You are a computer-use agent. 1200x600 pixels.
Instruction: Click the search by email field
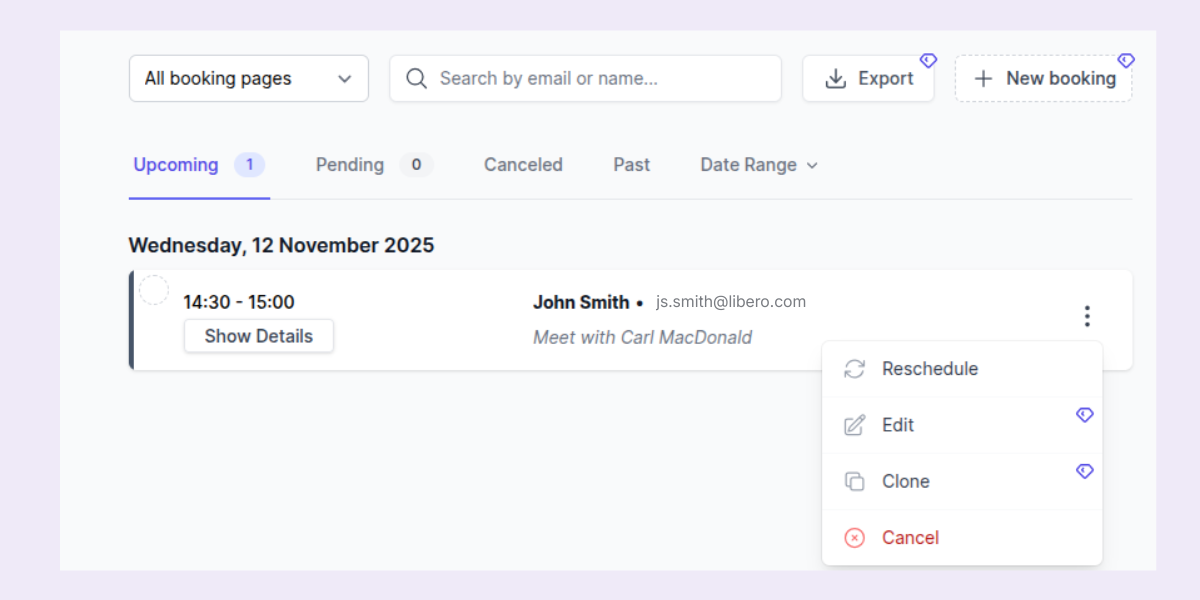[585, 78]
